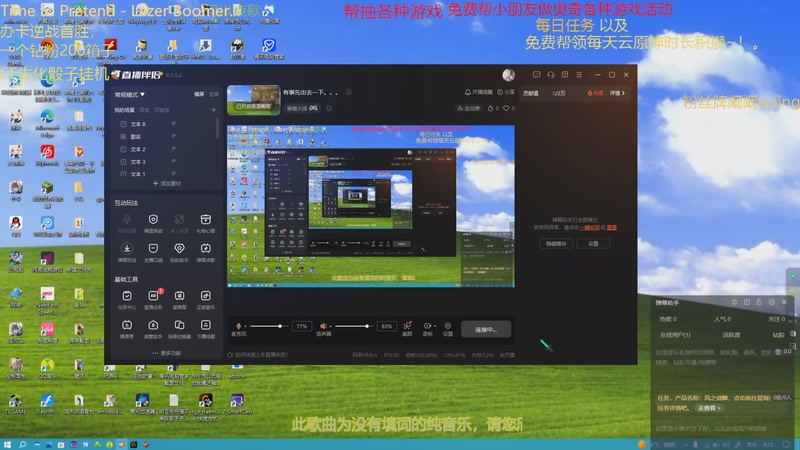The image size is (800, 450).
Task: Open the Windows Start button
Action: point(7,444)
